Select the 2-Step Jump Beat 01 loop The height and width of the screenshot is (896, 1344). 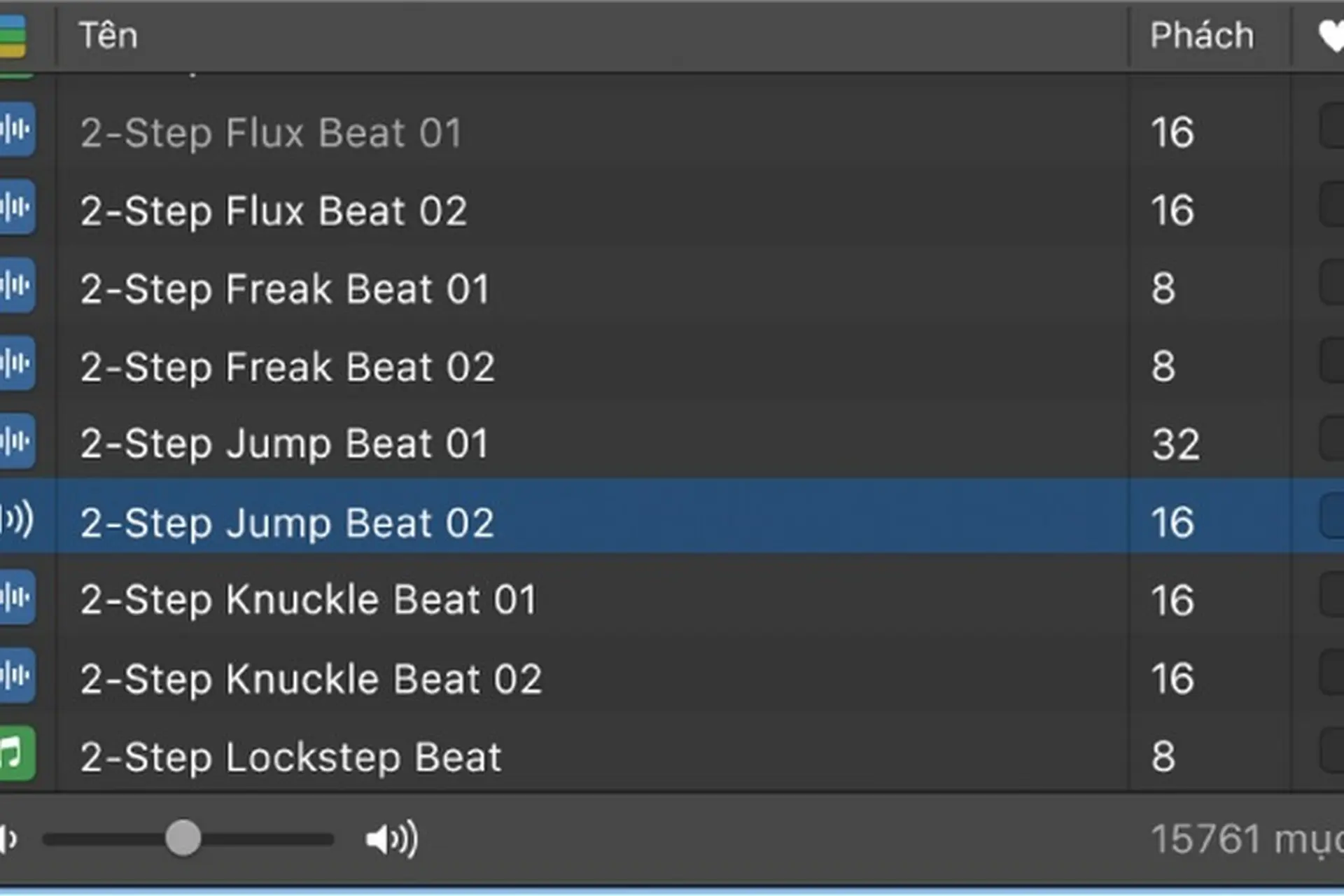coord(592,443)
